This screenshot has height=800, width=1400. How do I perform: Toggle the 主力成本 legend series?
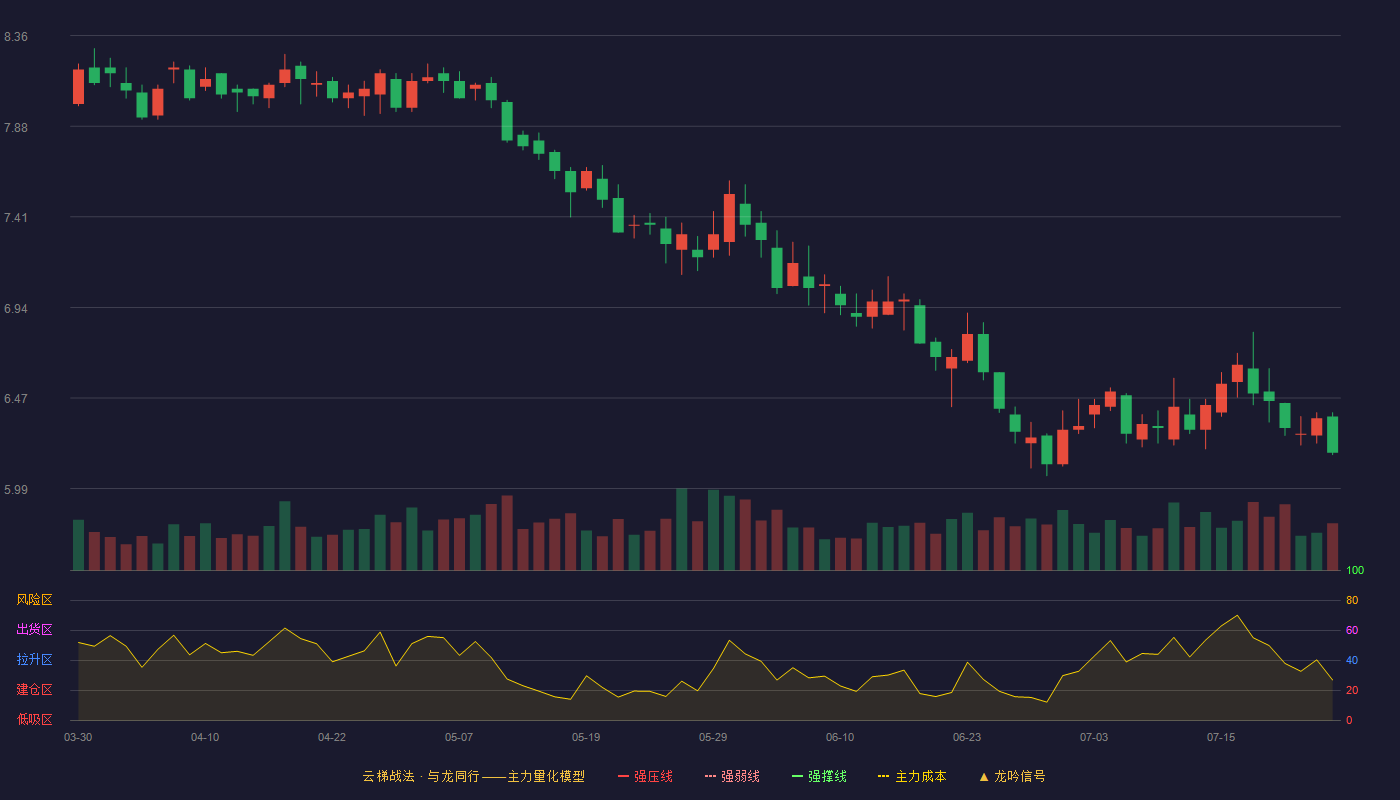(912, 776)
